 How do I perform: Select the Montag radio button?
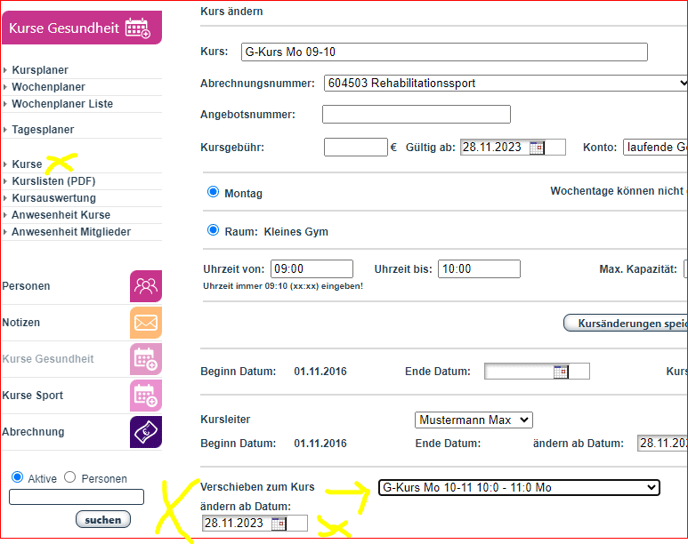click(212, 192)
